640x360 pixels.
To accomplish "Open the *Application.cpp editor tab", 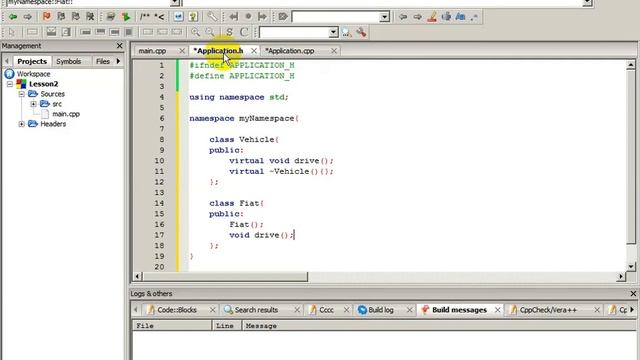I will [290, 51].
